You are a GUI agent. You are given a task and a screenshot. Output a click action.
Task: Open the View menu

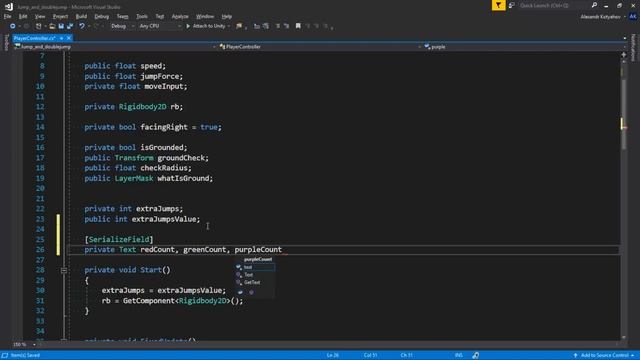40,16
